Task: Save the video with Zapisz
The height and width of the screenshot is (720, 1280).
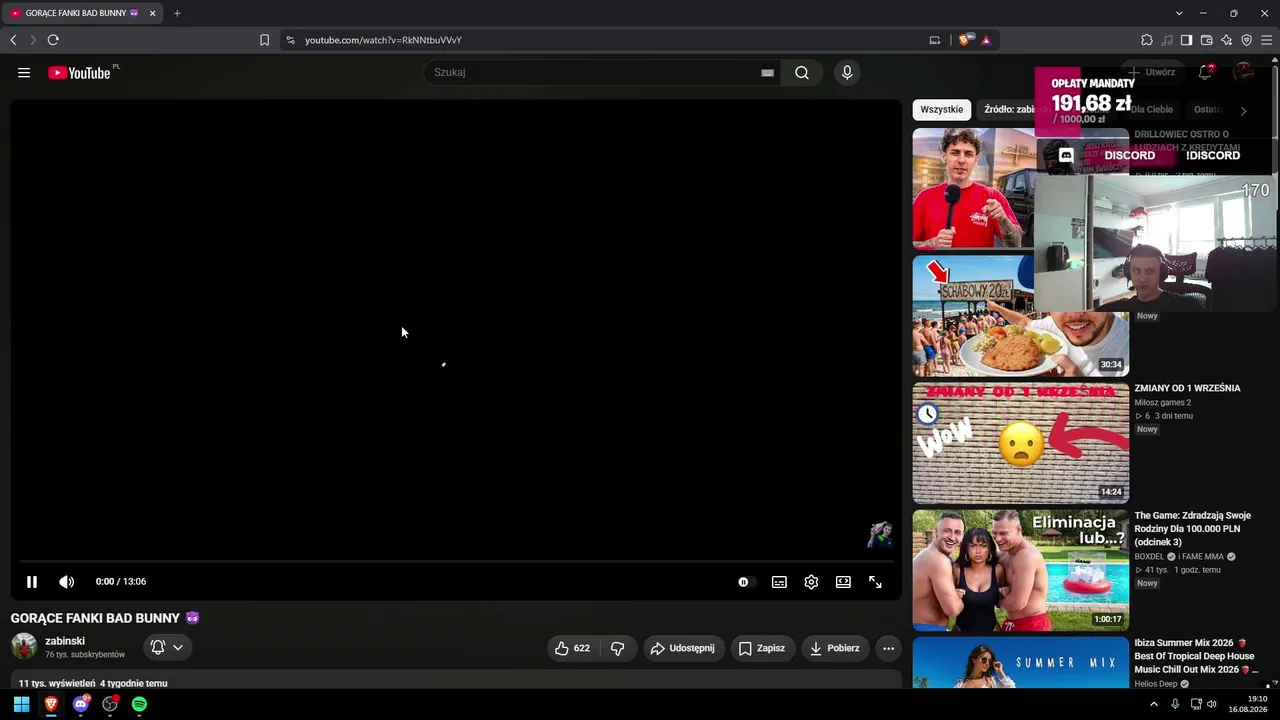Action: tap(761, 648)
